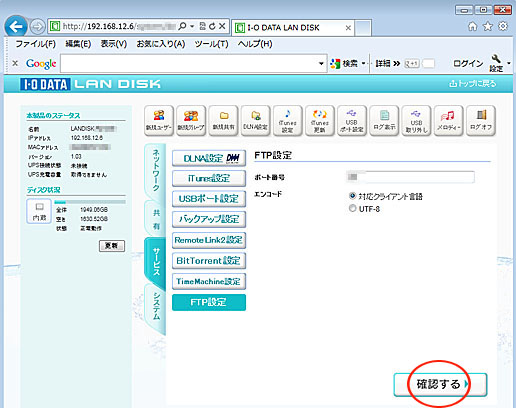Open the iTunes設定 service menu button

[209, 179]
